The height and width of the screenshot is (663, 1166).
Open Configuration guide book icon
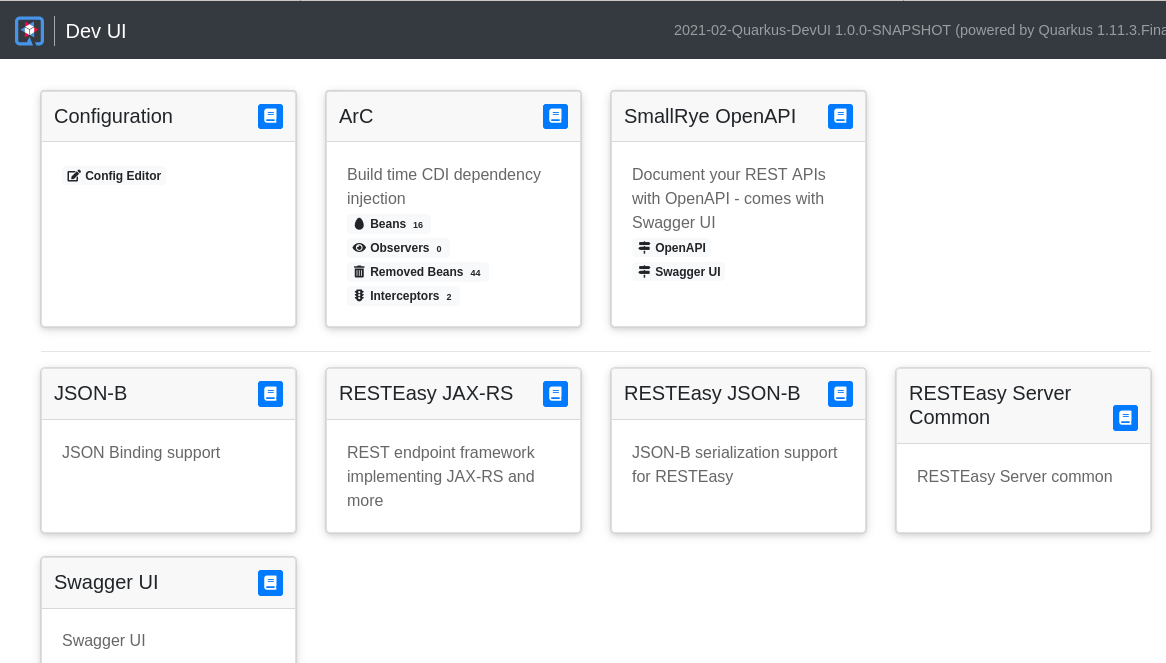(x=270, y=116)
